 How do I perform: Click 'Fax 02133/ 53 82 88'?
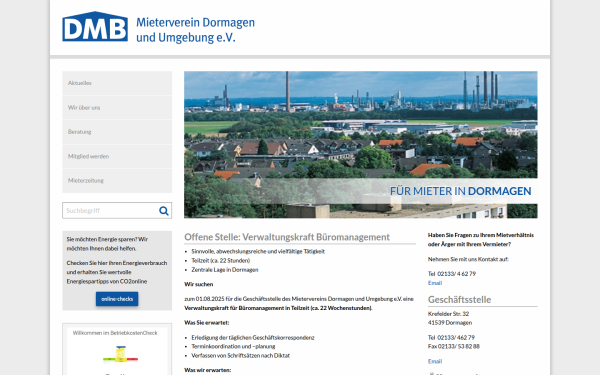453,346
